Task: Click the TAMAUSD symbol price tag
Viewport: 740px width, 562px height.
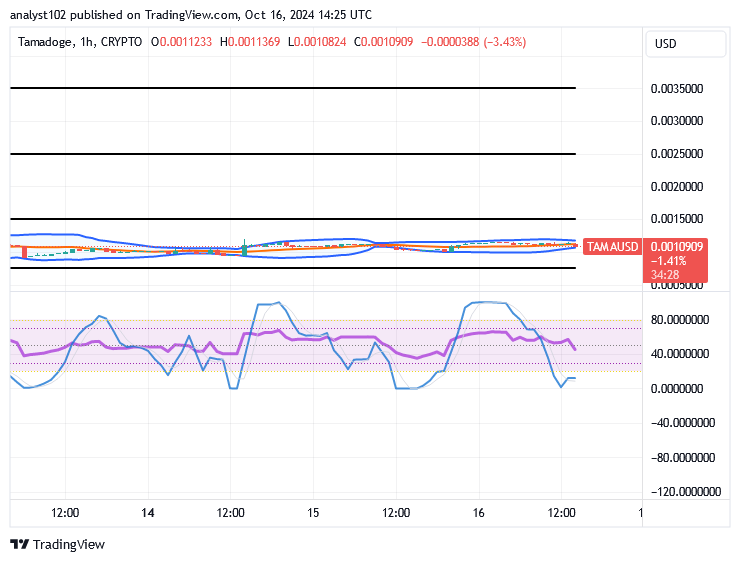Action: click(x=612, y=246)
